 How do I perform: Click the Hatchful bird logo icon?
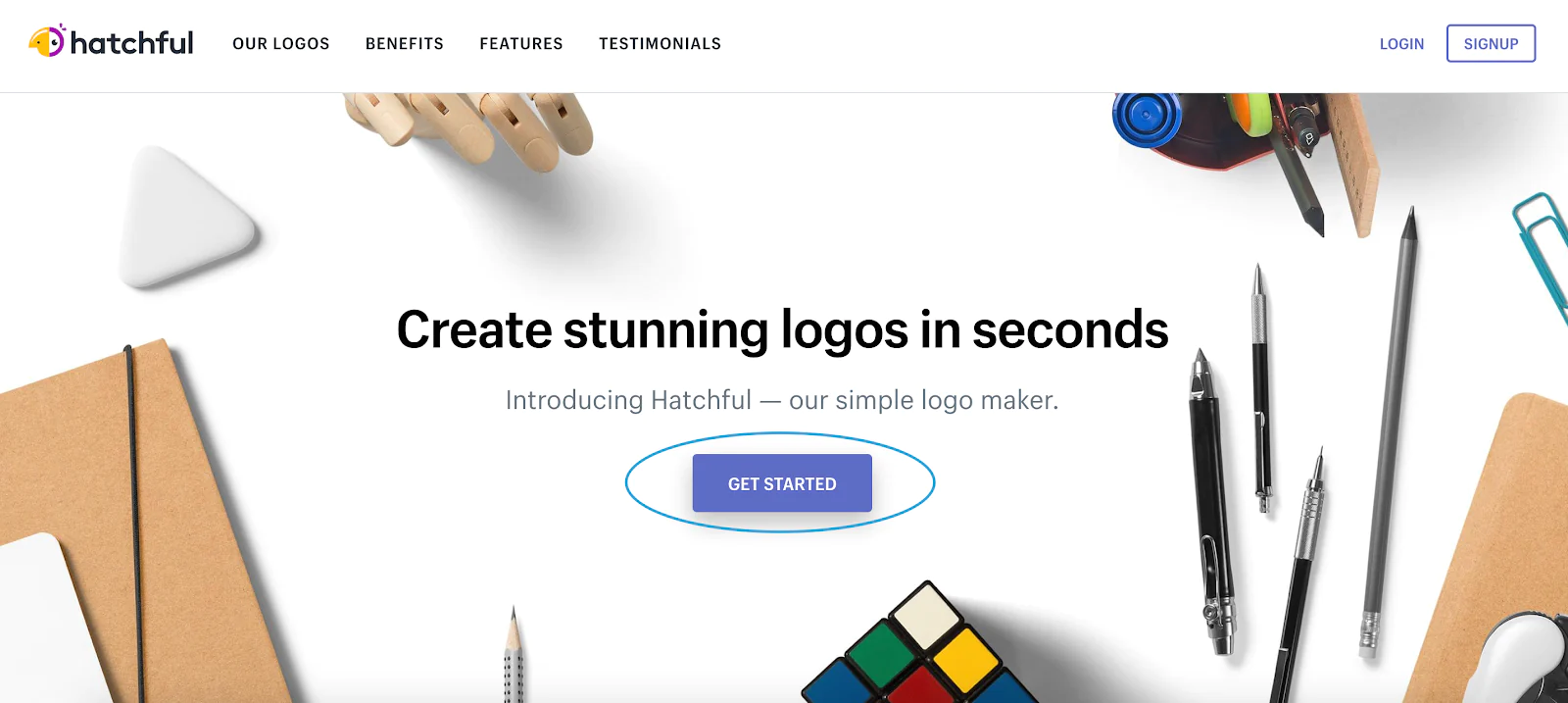[x=46, y=41]
